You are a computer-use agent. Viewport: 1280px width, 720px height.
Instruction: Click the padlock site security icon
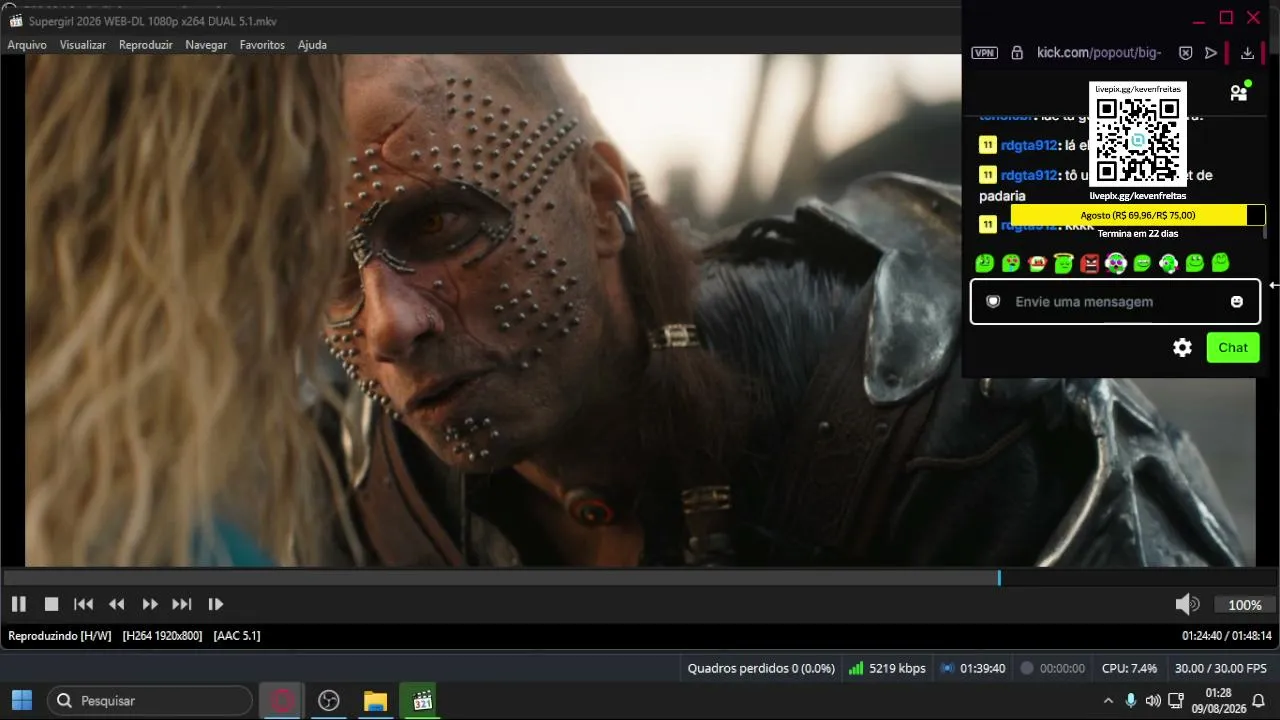click(x=1017, y=53)
